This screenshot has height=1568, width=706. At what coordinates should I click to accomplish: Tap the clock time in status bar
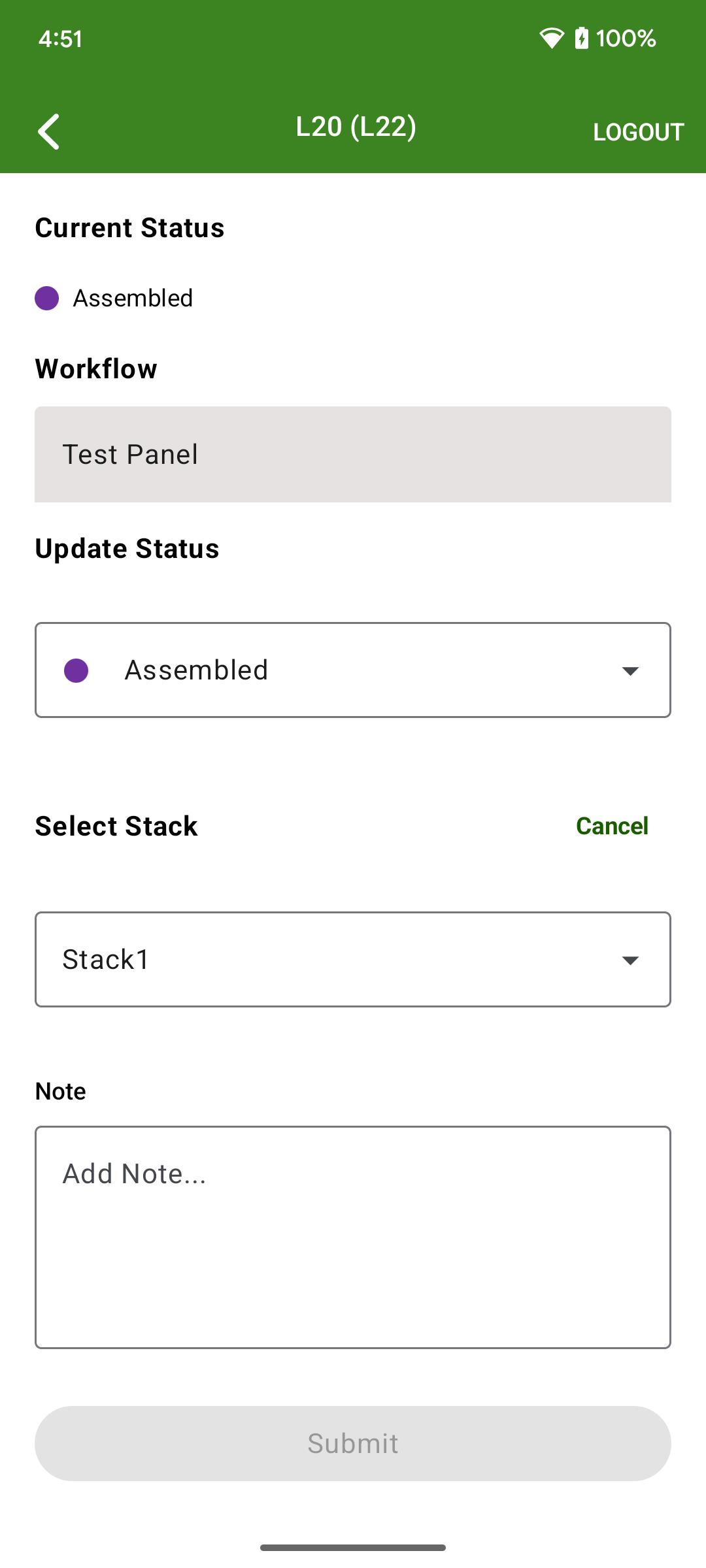click(x=60, y=39)
